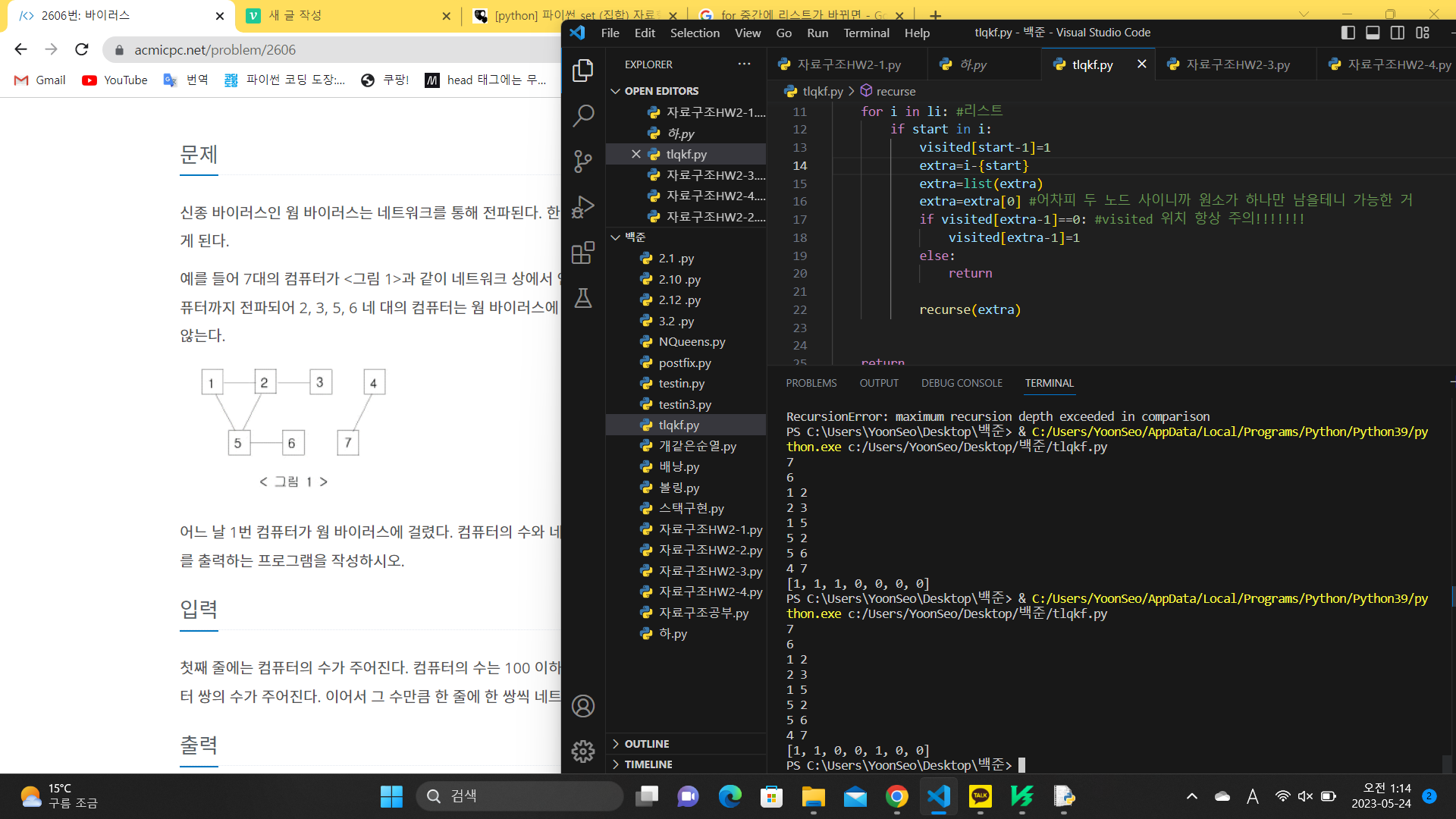Toggle the bottom panel layout button
This screenshot has height=819, width=1456.
click(1373, 33)
